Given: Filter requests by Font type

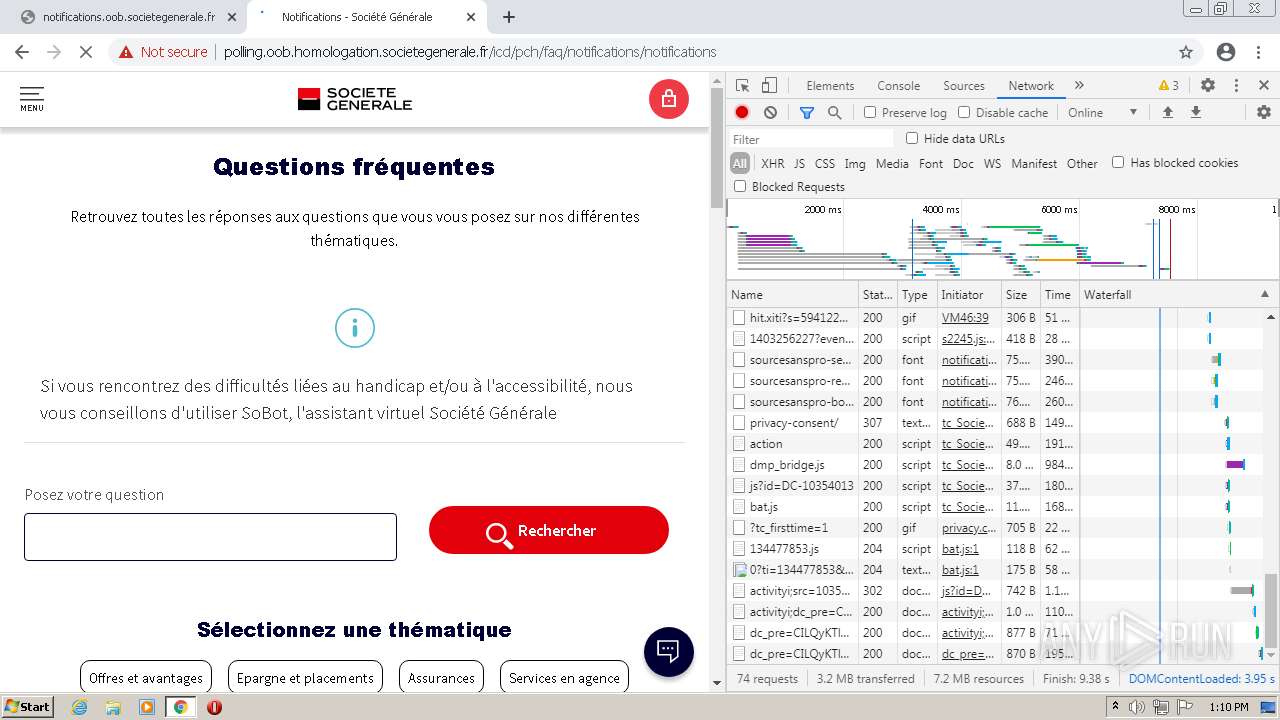Looking at the screenshot, I should 931,163.
